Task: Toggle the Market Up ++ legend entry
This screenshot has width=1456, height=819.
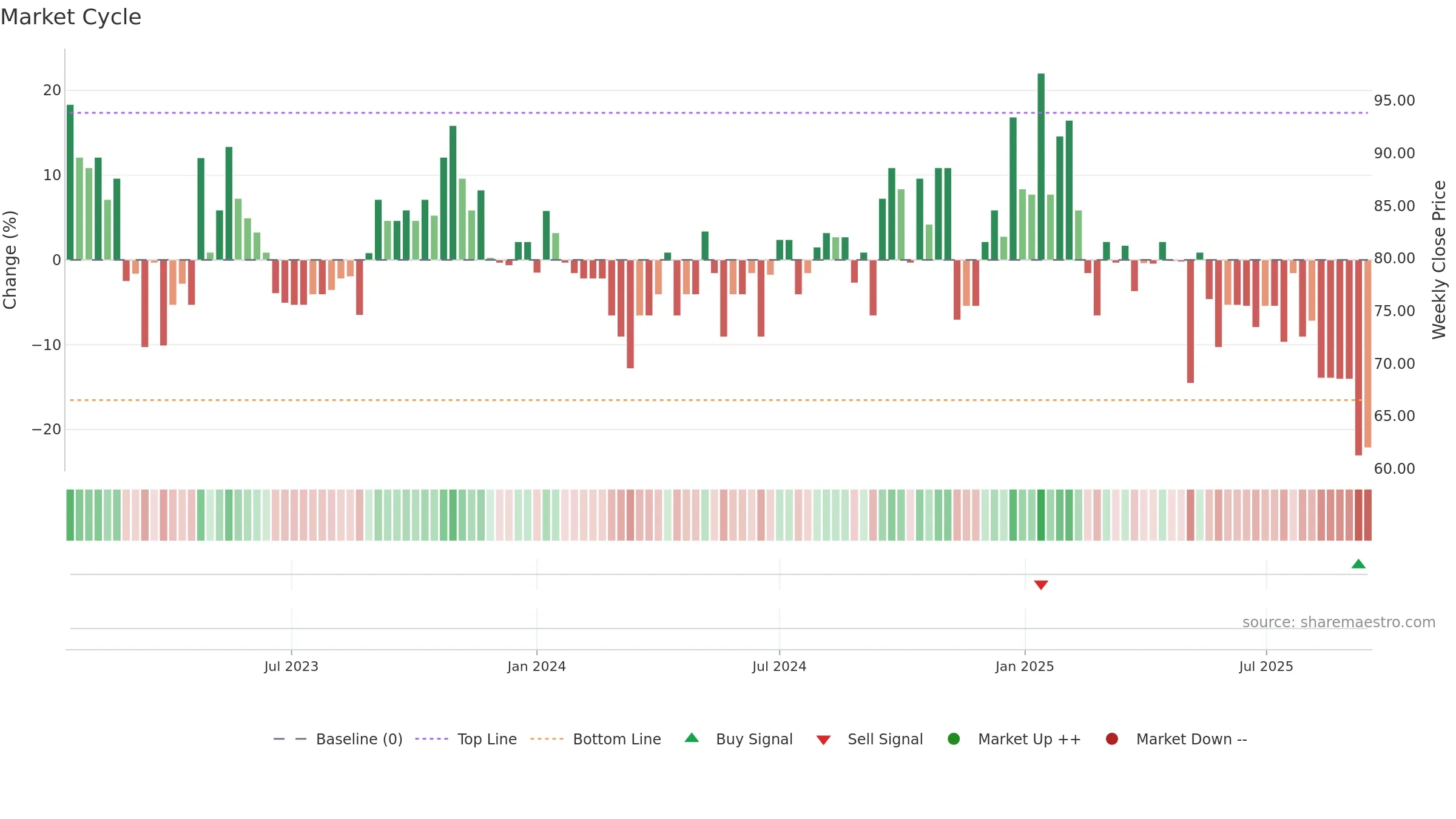Action: pos(1014,739)
